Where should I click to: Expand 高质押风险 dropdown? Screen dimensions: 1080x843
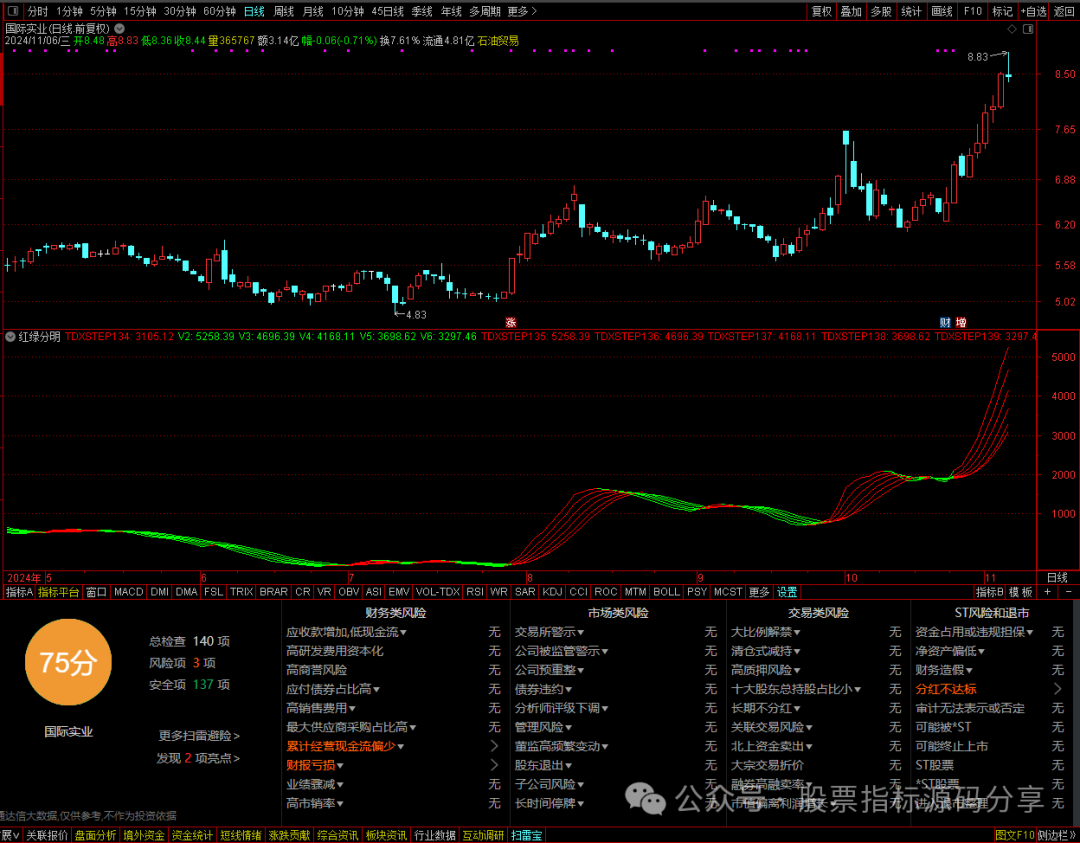765,670
